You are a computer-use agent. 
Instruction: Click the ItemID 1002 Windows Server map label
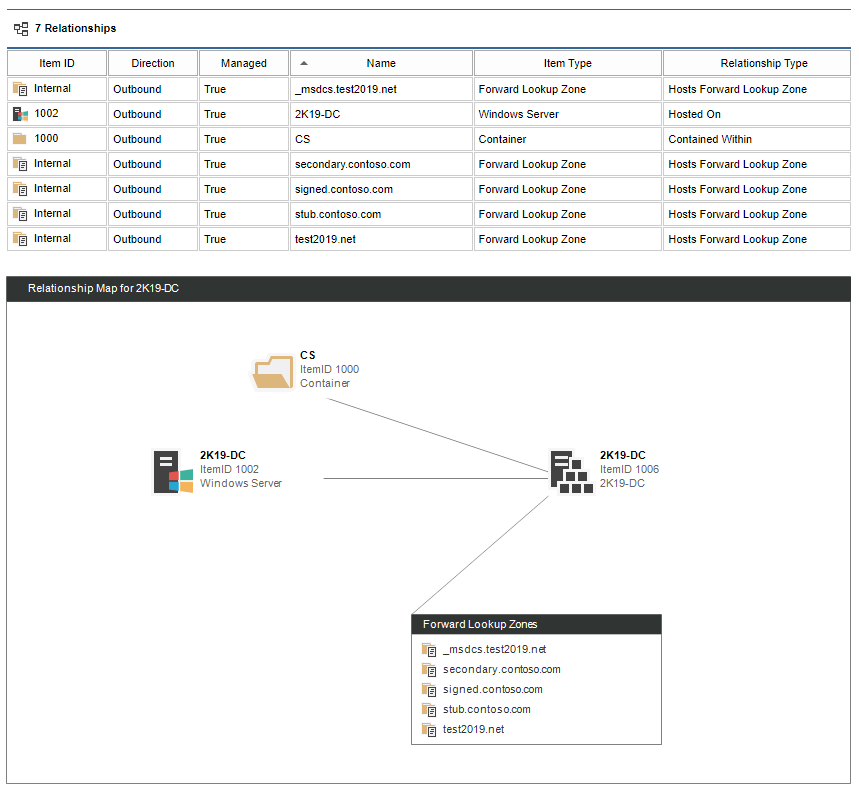tap(240, 469)
